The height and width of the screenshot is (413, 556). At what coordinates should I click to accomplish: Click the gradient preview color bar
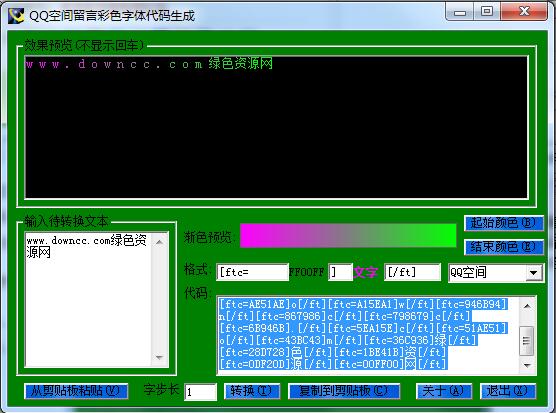coord(348,235)
